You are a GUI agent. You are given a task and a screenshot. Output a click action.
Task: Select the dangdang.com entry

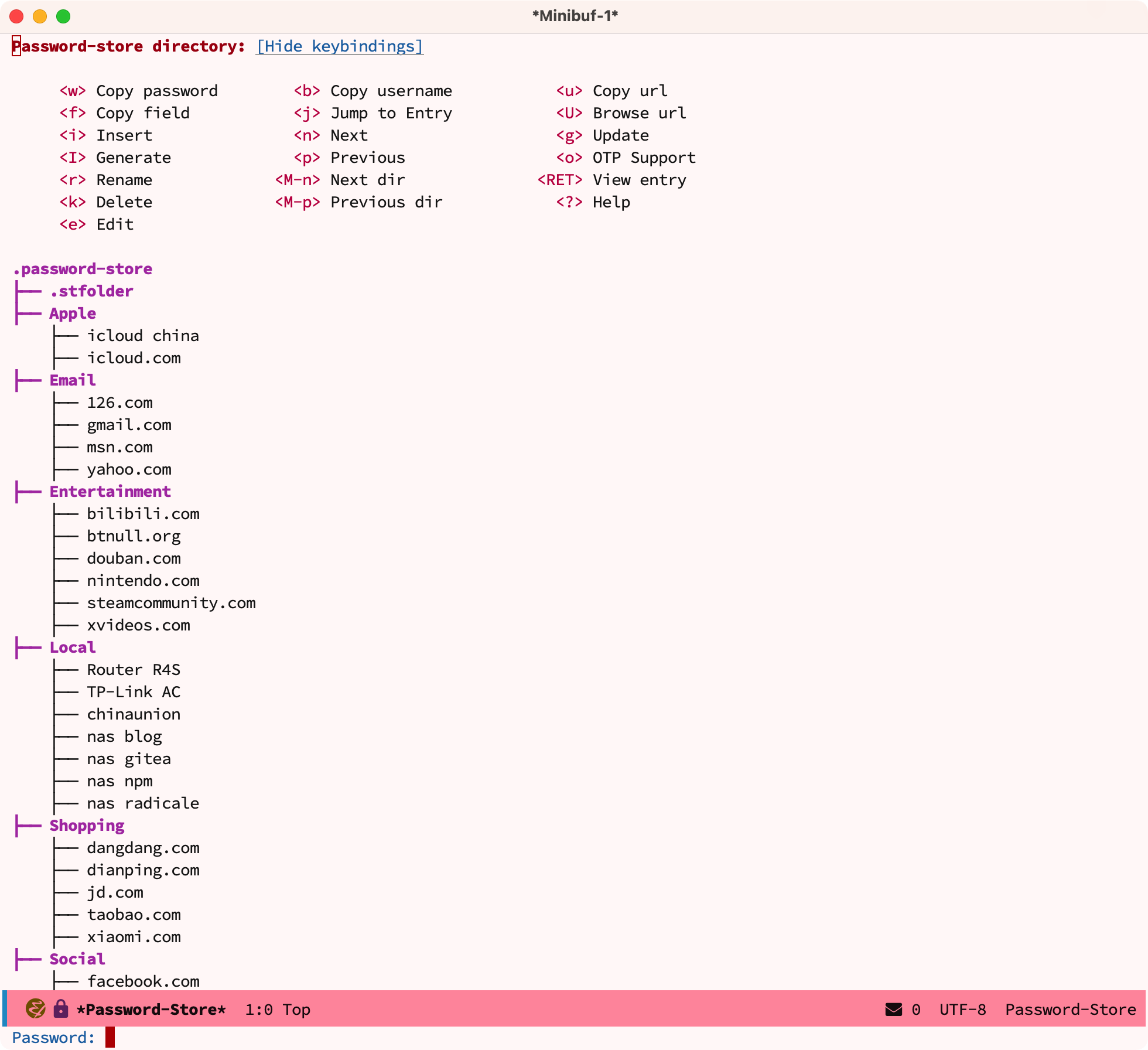pyautogui.click(x=143, y=848)
